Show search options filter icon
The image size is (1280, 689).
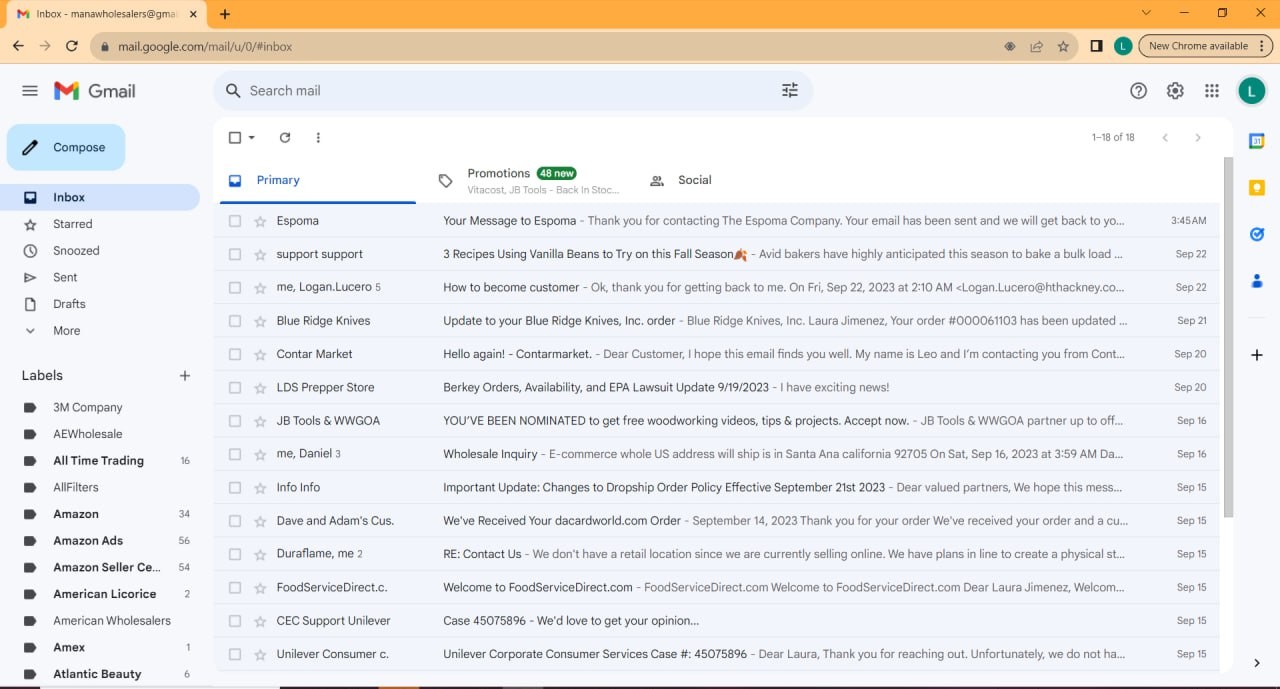click(x=790, y=91)
